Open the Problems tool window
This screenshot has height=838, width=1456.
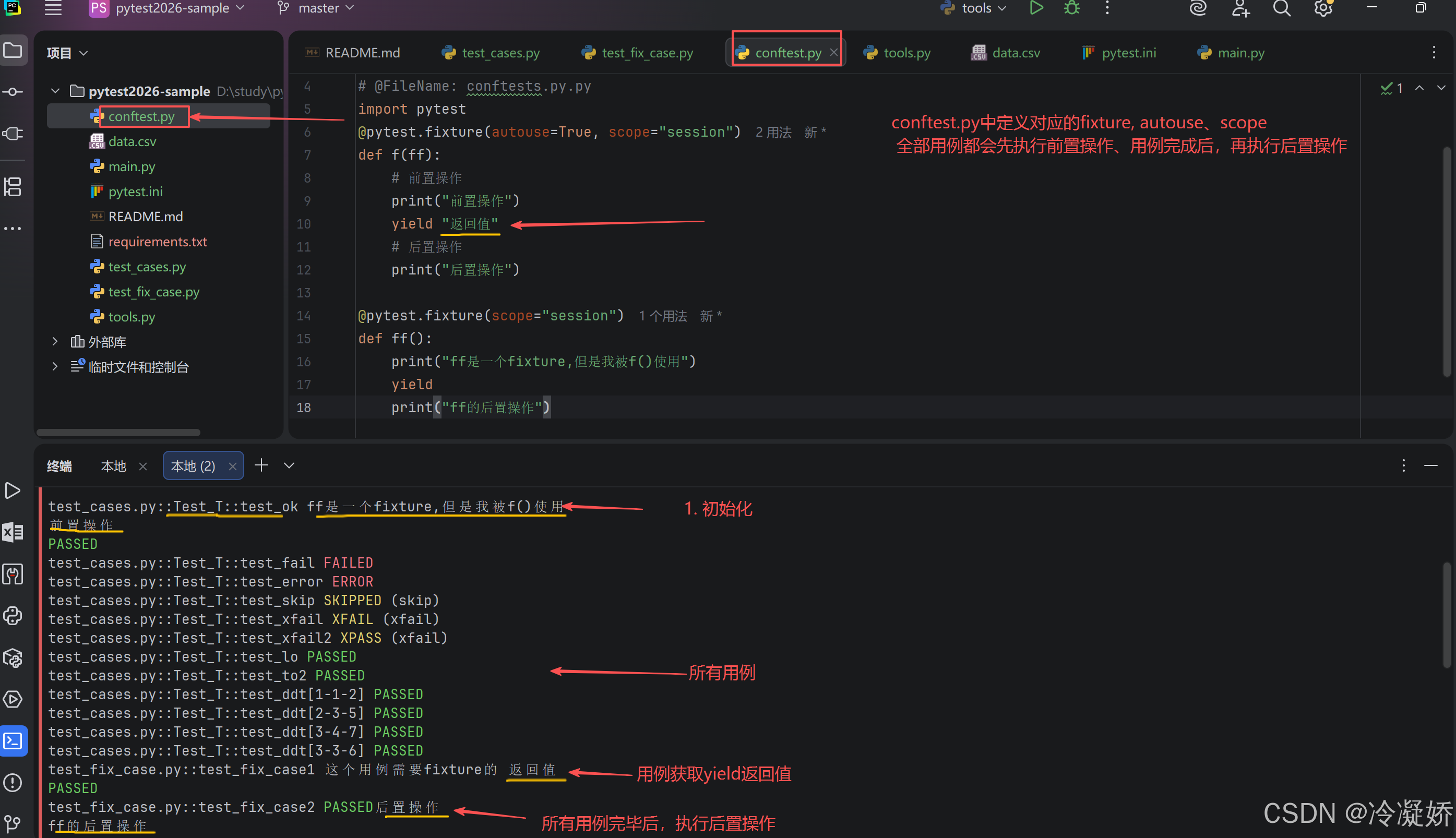[x=13, y=783]
